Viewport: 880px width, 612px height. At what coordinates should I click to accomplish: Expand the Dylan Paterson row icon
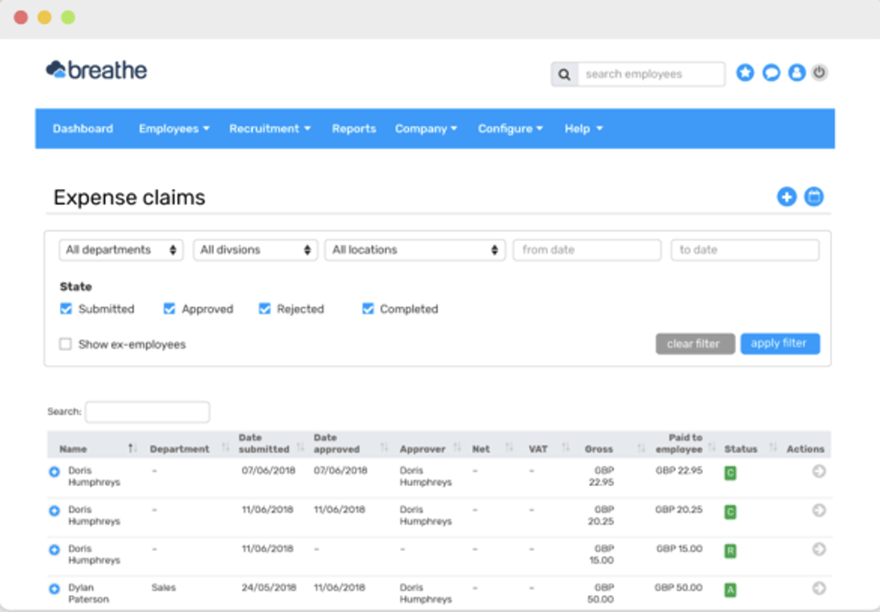(x=54, y=589)
